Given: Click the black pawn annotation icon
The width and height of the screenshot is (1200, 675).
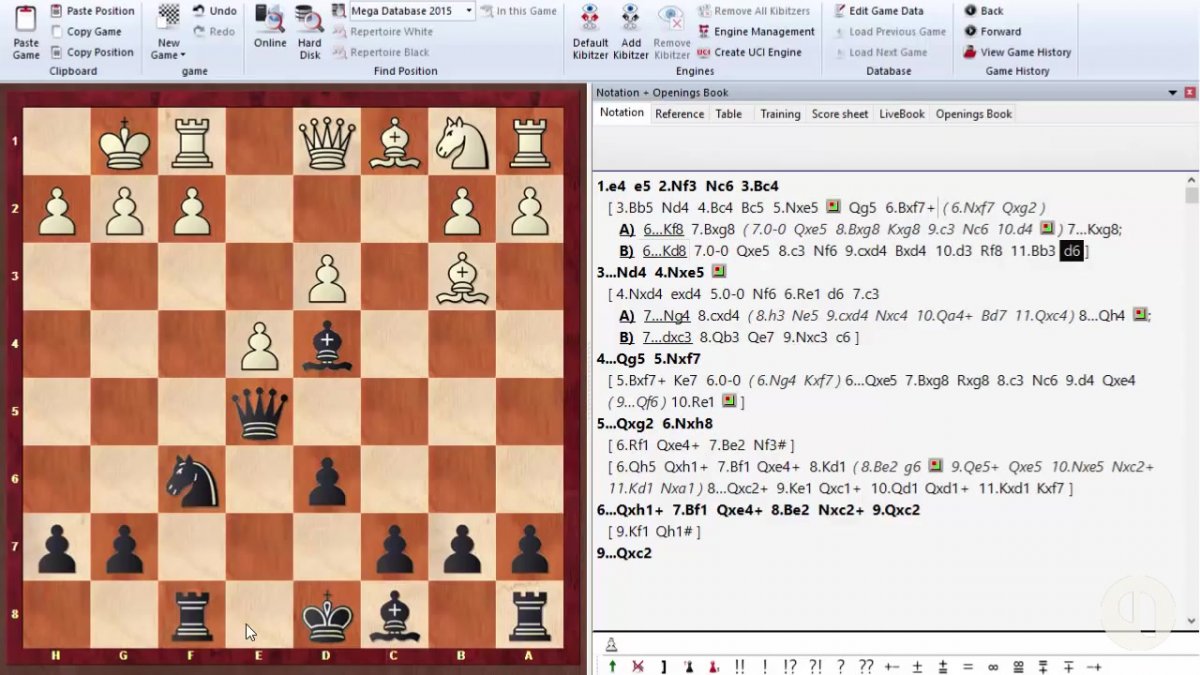Looking at the screenshot, I should click(x=688, y=666).
